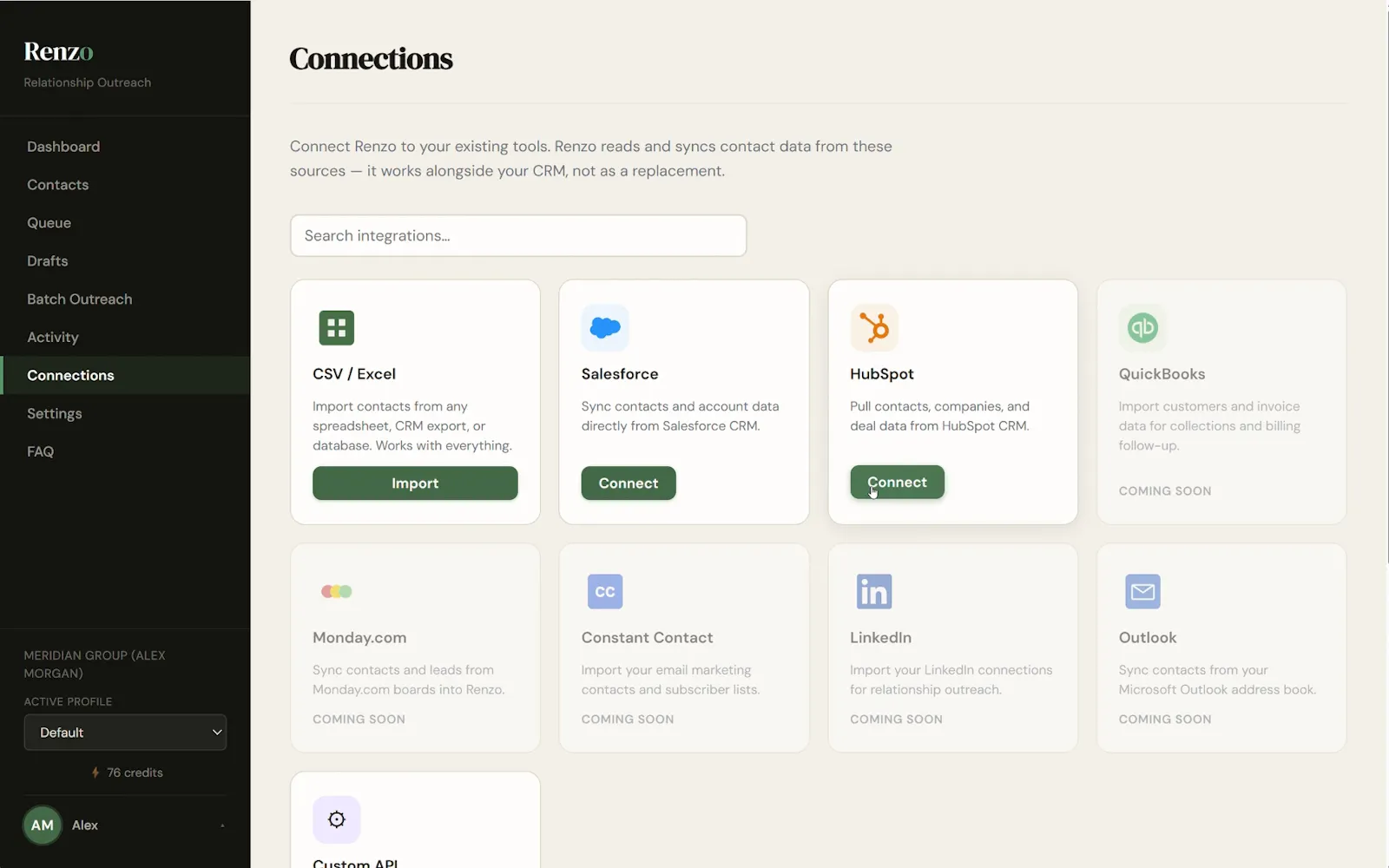Click the QuickBooks card title

click(x=1162, y=374)
